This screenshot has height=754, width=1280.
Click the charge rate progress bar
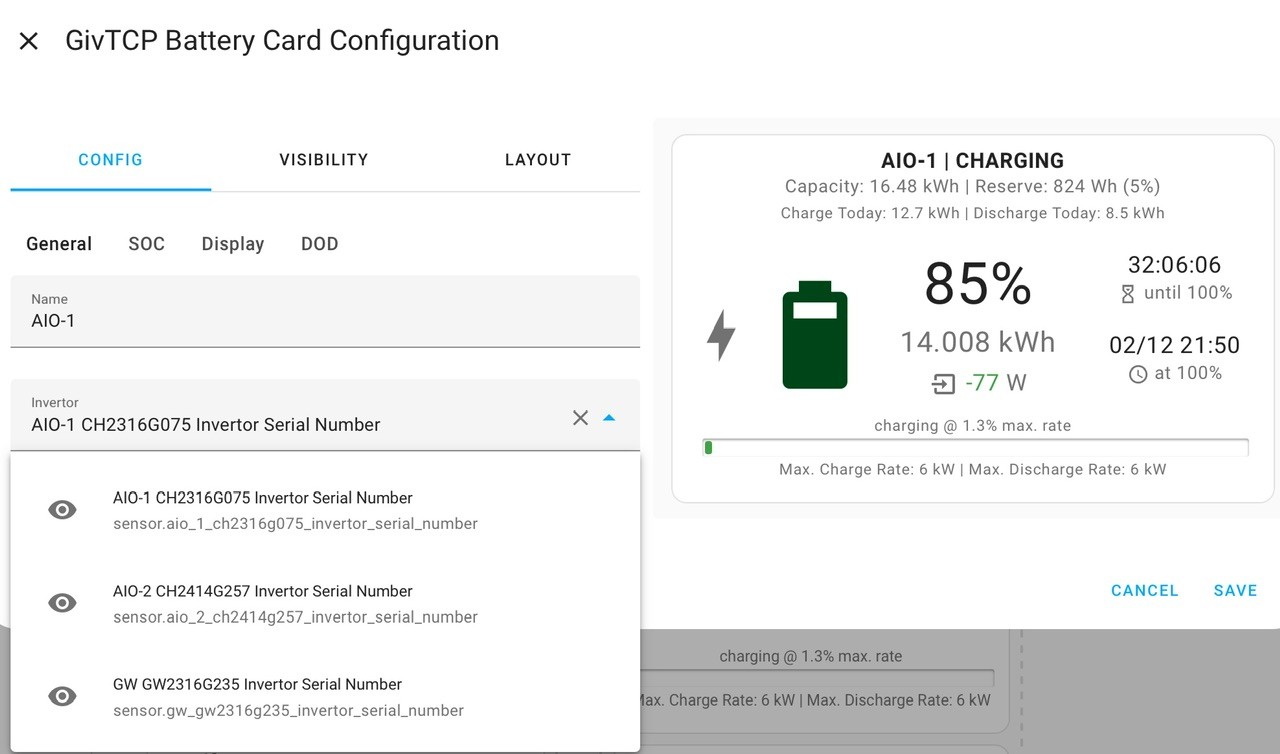(x=976, y=447)
